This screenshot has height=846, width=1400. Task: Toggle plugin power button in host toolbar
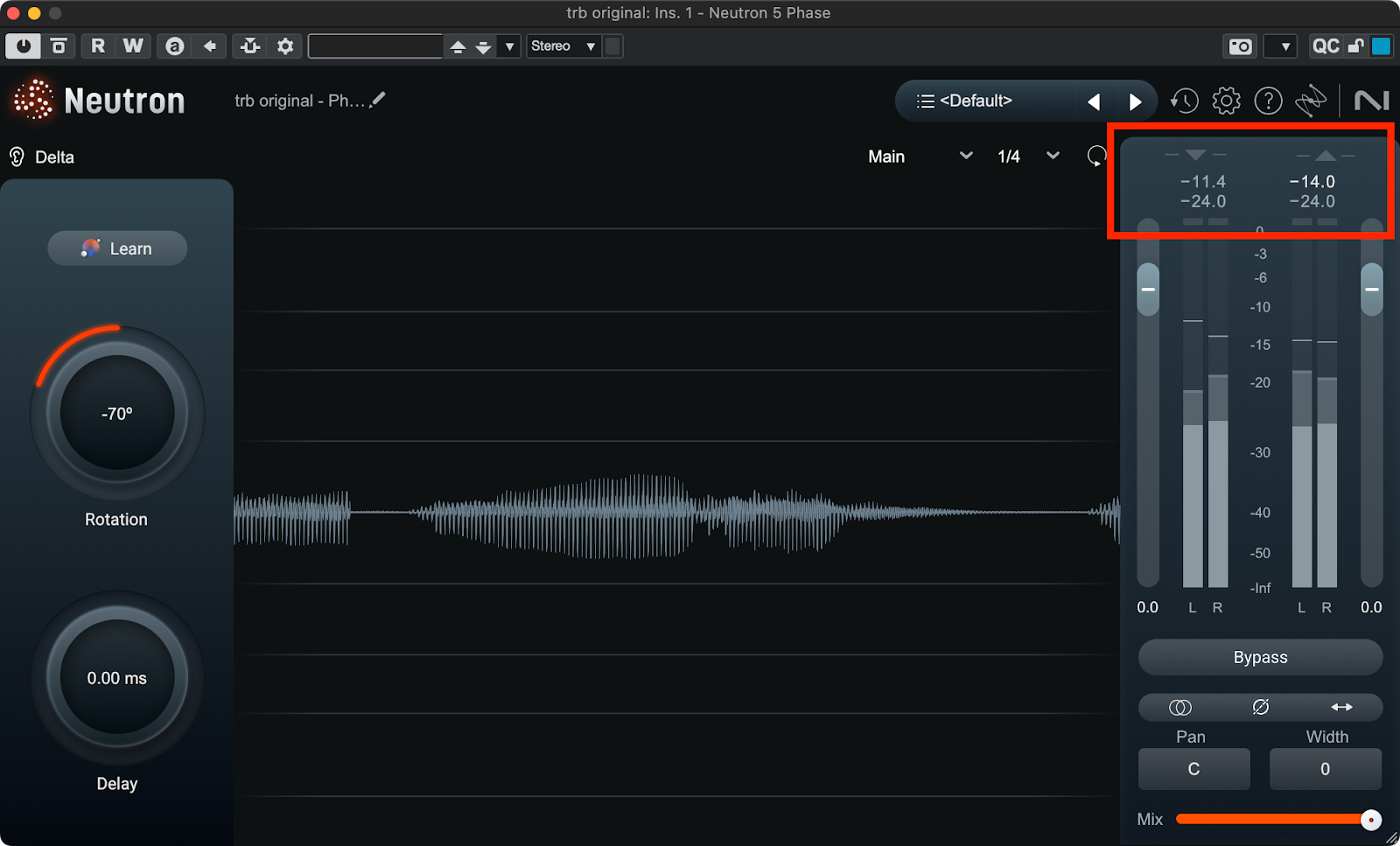click(23, 46)
